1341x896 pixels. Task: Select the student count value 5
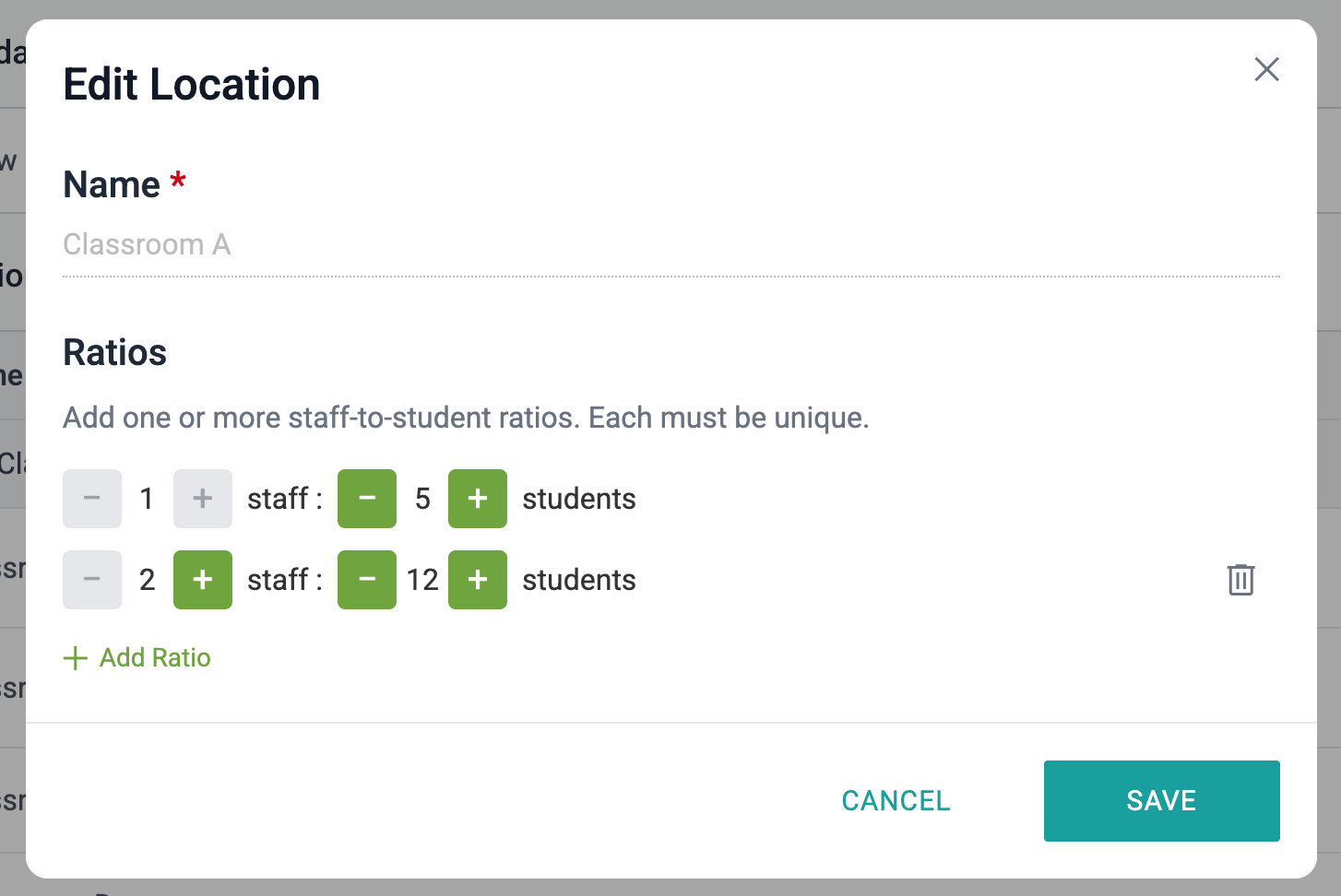[422, 499]
